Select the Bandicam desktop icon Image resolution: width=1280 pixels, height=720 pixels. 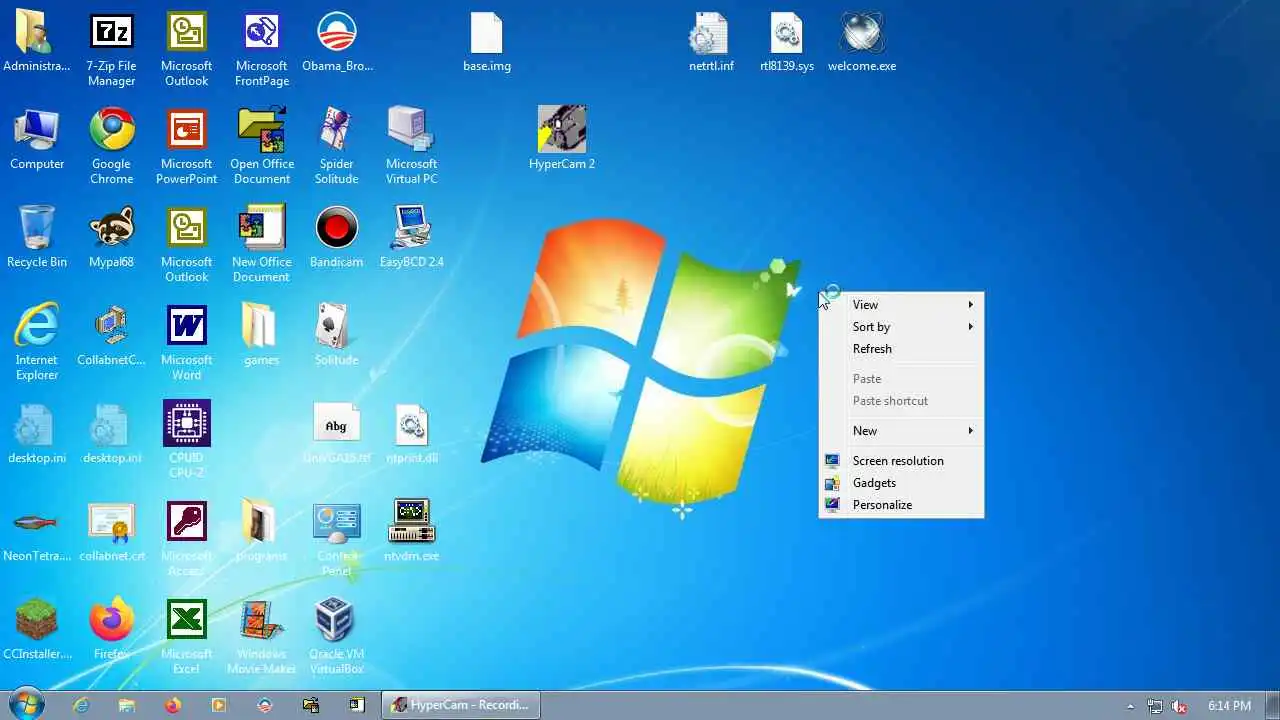(337, 236)
